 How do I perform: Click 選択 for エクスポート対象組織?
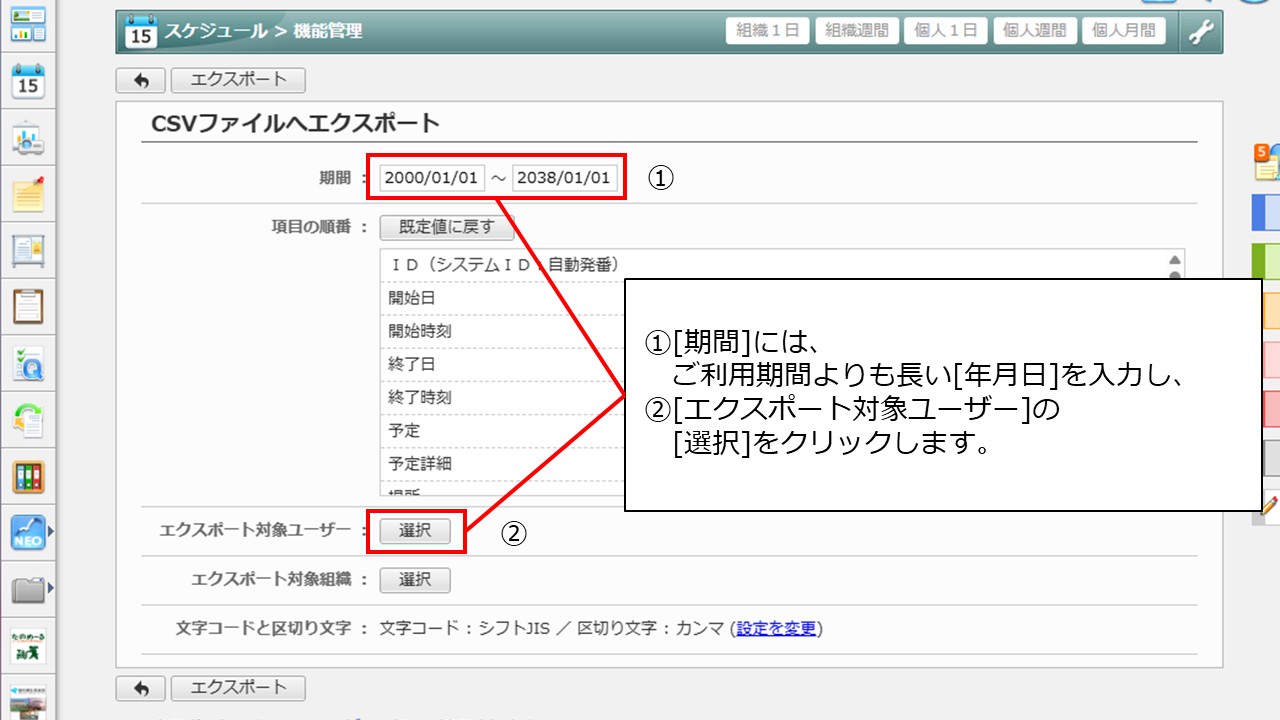(x=415, y=580)
